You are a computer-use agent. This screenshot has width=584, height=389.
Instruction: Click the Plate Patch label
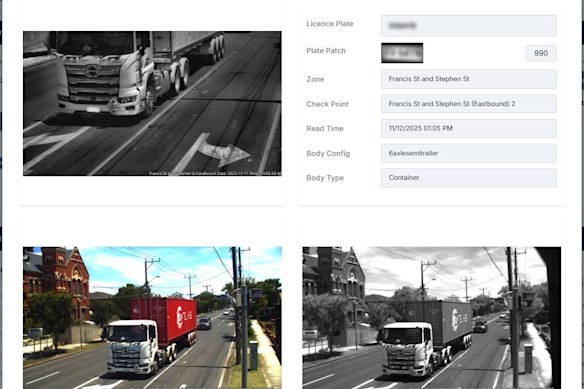tap(326, 51)
